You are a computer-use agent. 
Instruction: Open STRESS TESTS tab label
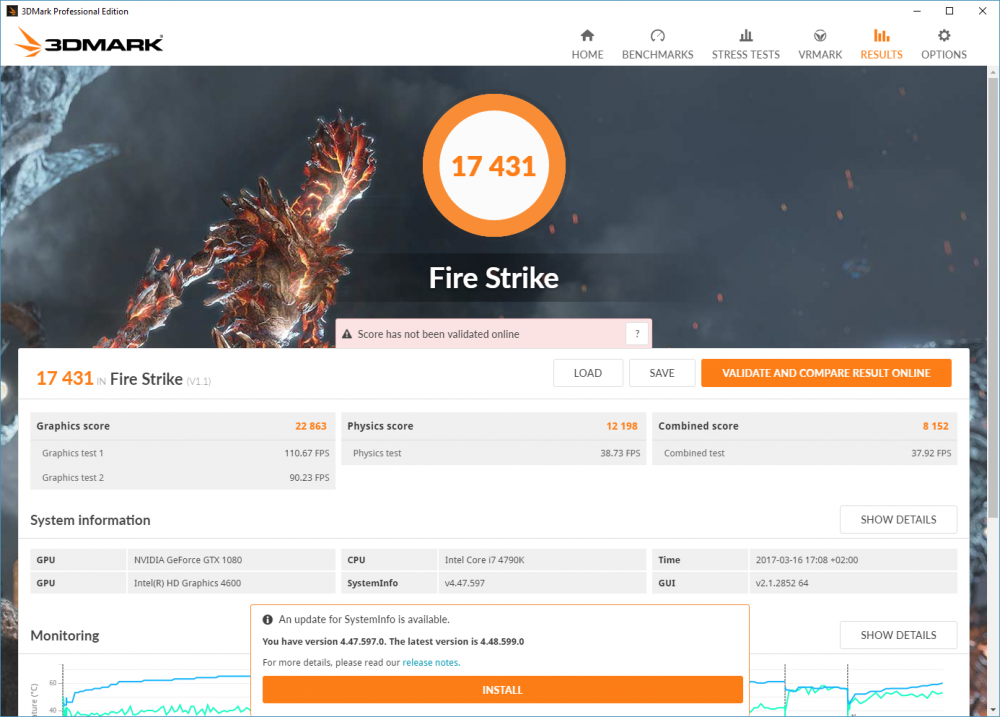click(746, 55)
